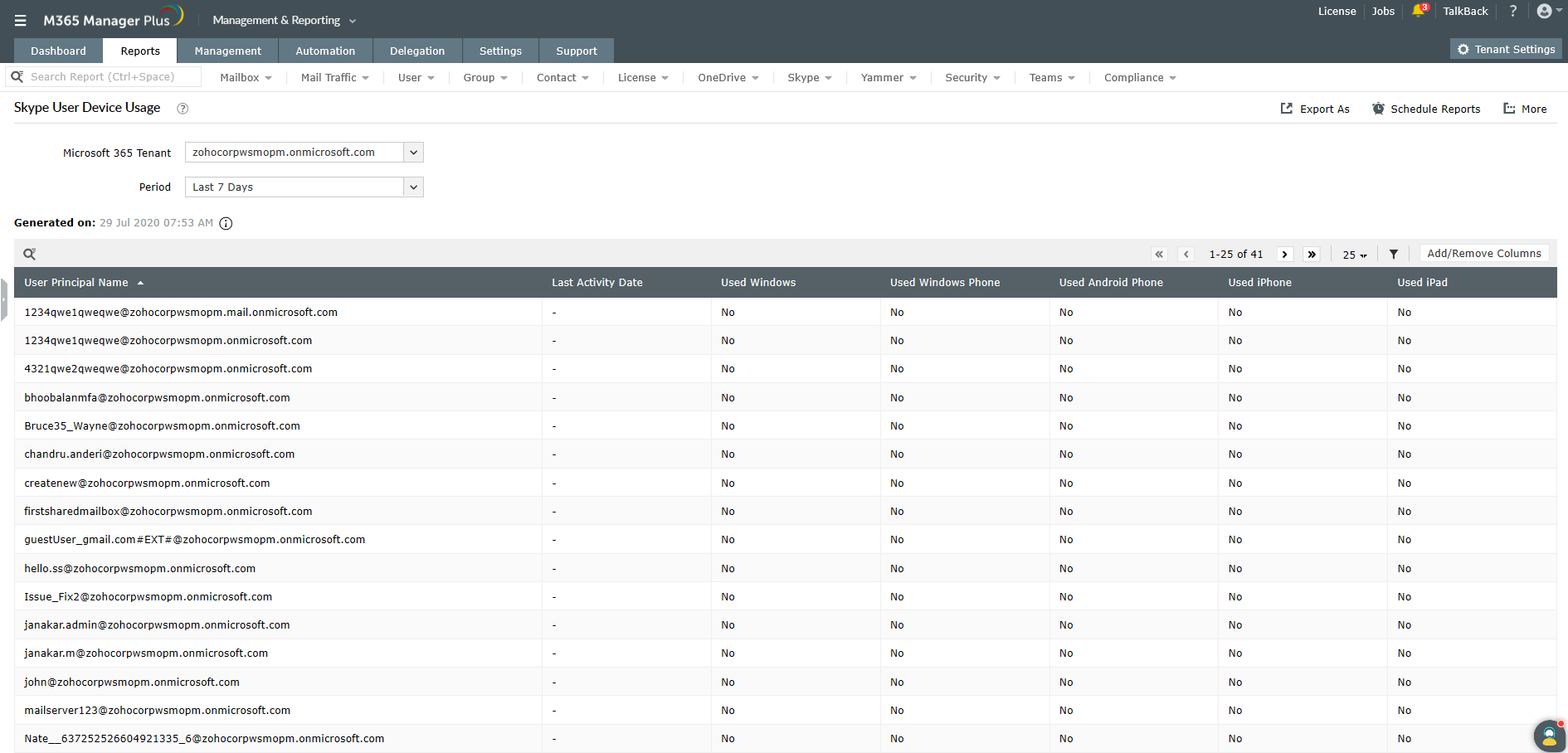Open the hamburger navigation menu

click(21, 21)
